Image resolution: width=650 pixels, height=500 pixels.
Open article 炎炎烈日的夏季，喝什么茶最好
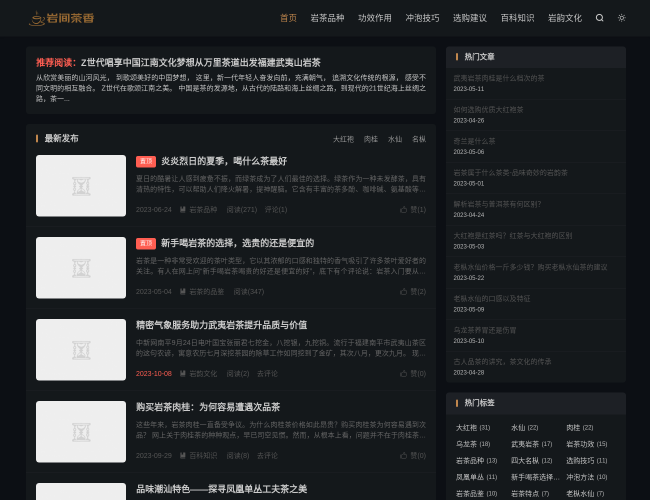click(x=224, y=161)
